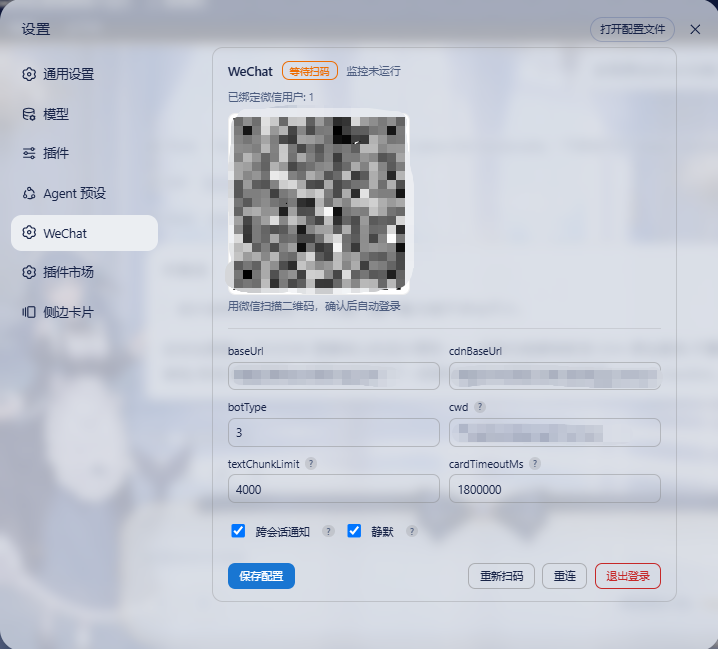This screenshot has height=649, width=718.
Task: Toggle the 静默 checkbox
Action: point(354,531)
